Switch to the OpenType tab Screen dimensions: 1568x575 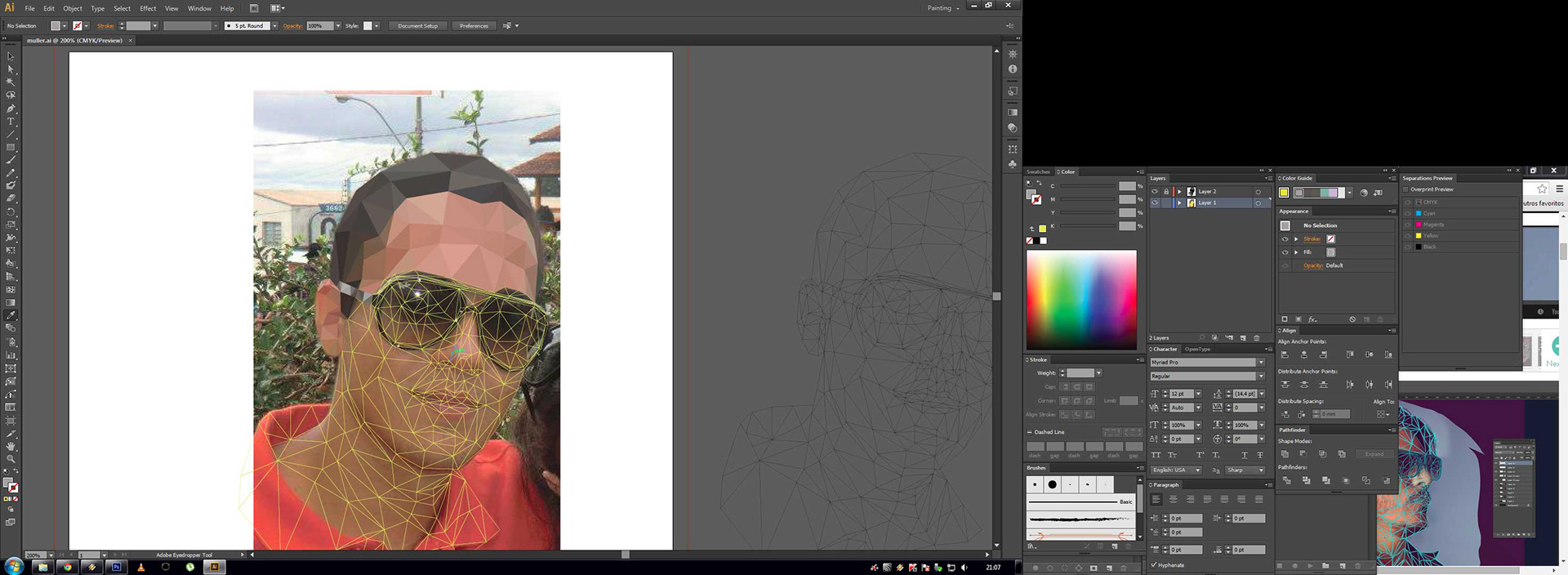tap(1197, 350)
